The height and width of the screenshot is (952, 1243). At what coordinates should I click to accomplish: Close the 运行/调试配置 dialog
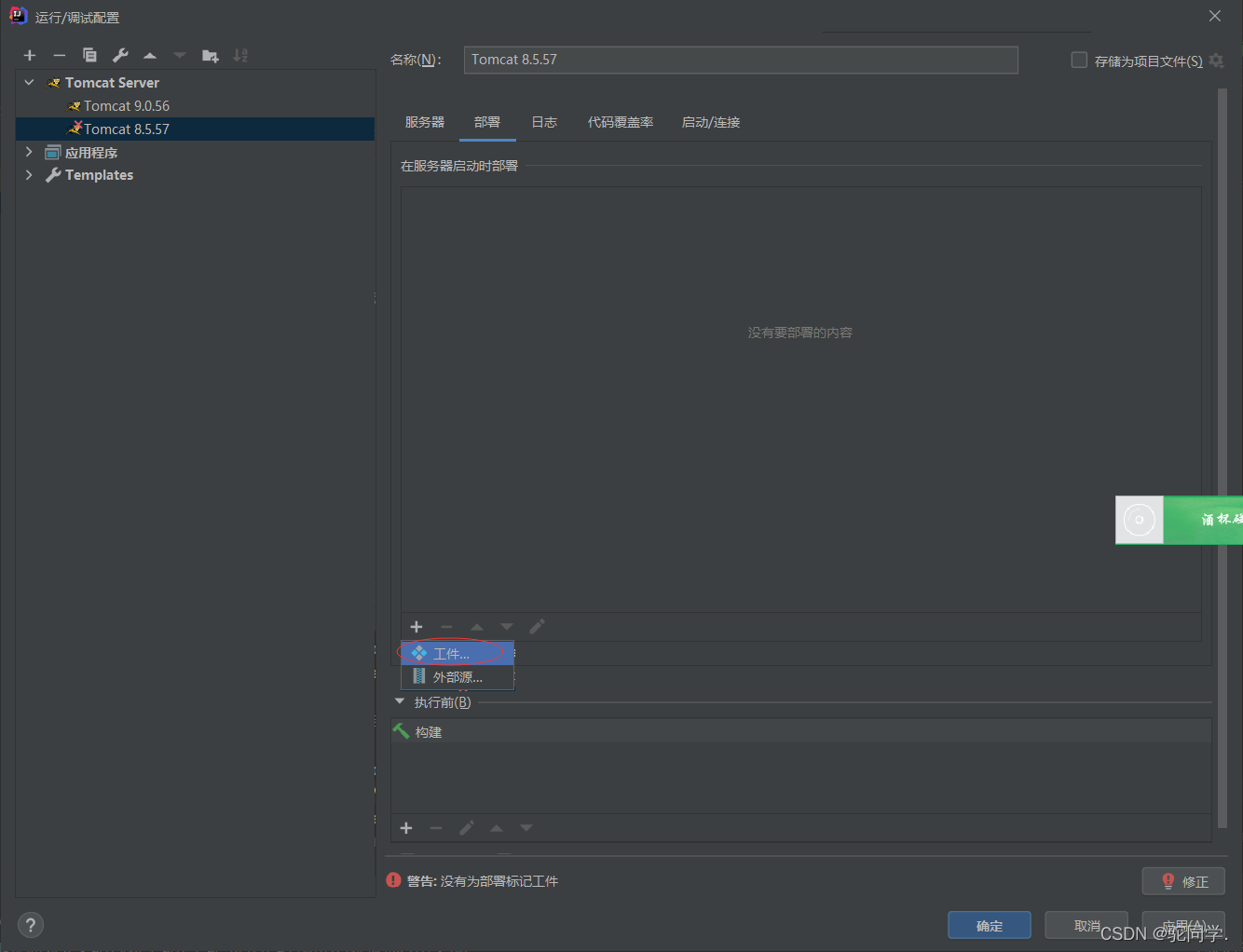(1215, 16)
